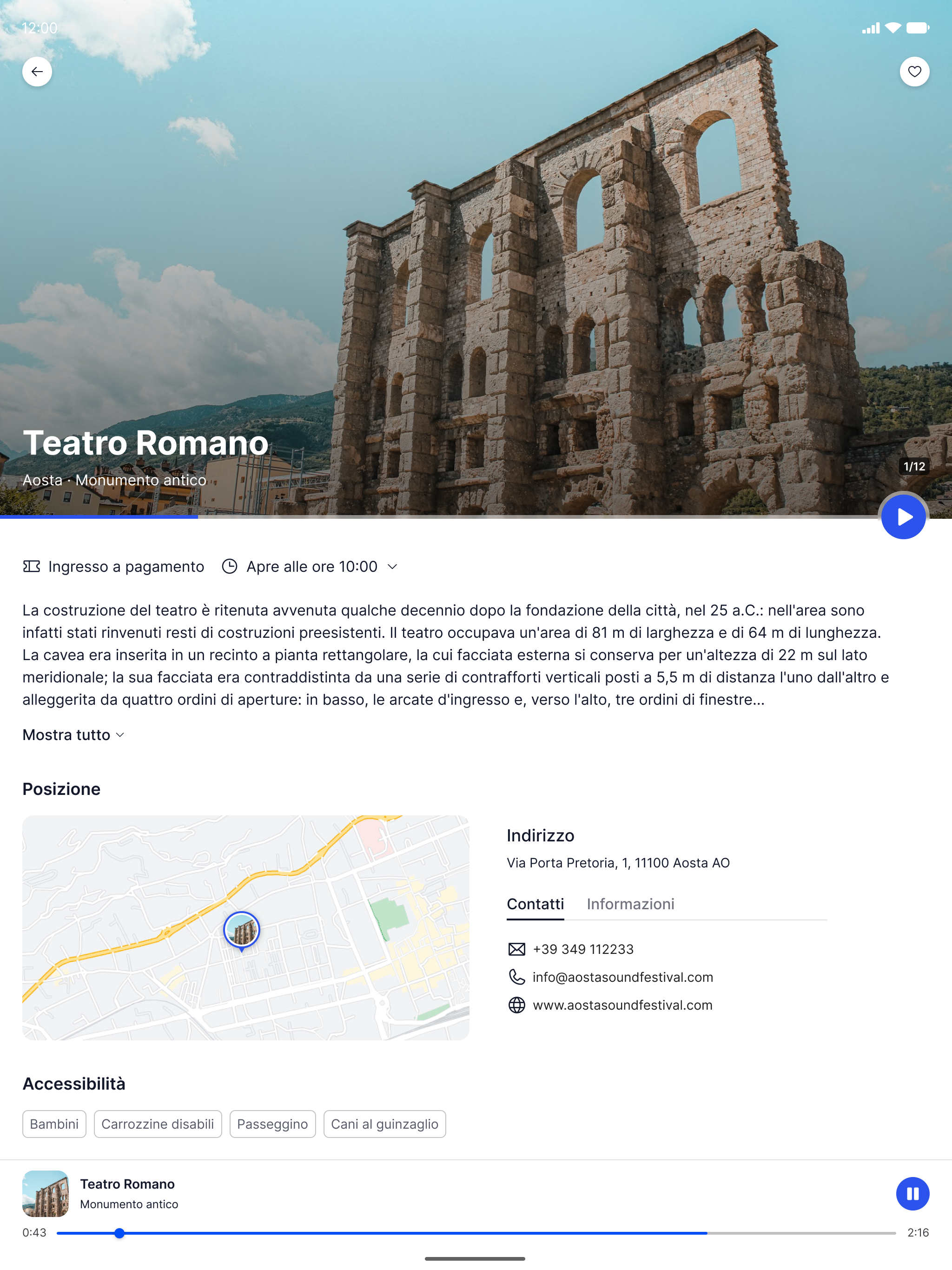This screenshot has height=1270, width=952.
Task: Click the ticket icon for paid entry
Action: click(x=32, y=567)
